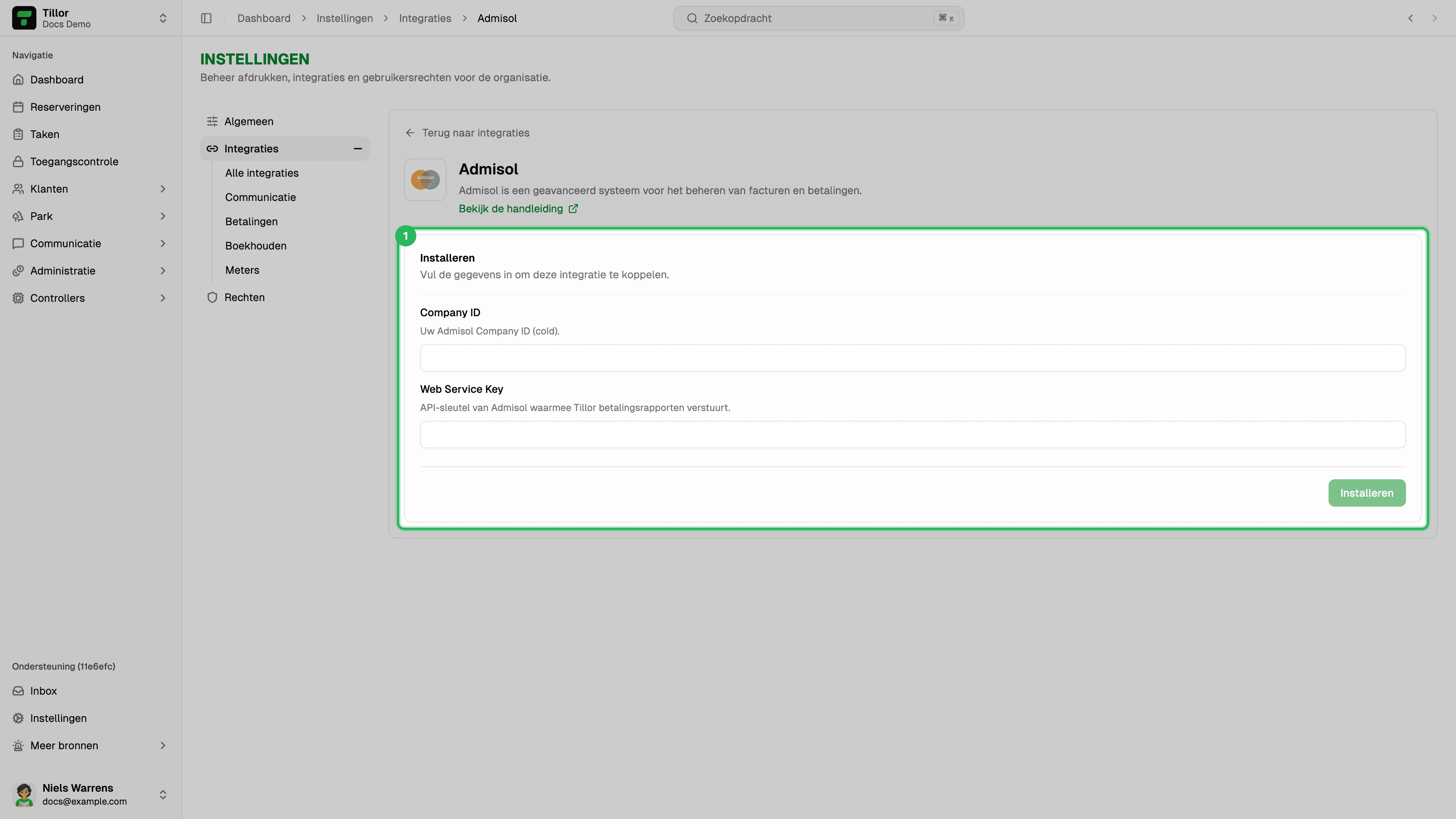Click the Admisol logo thumbnail

[x=425, y=180]
